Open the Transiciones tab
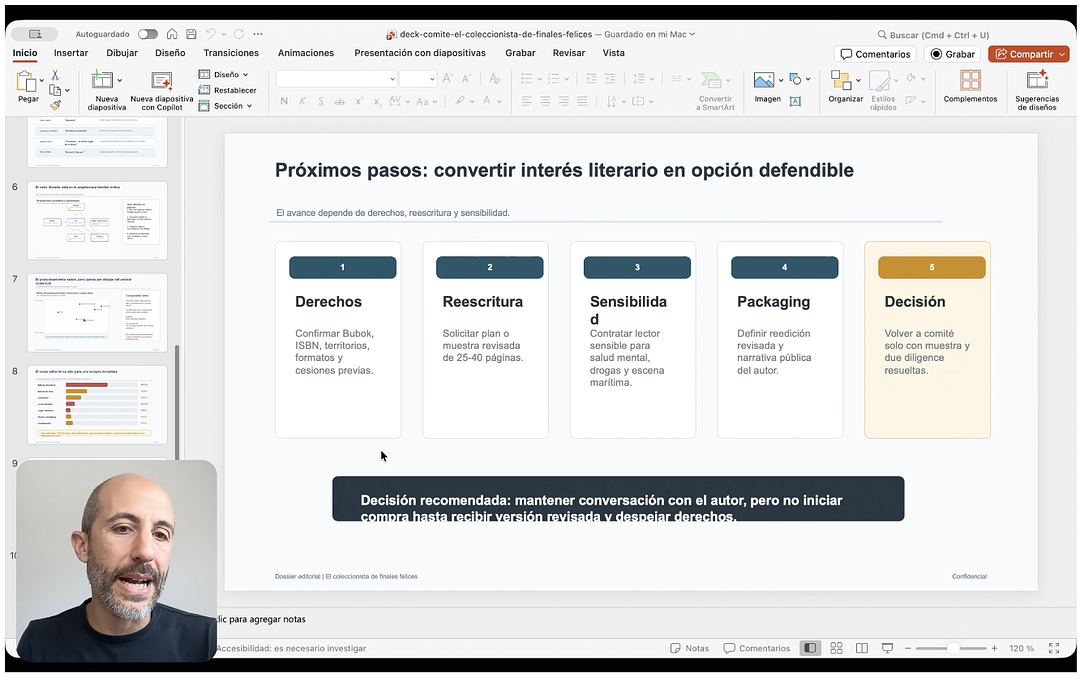Screen dimensions: 1080x678 pyautogui.click(x=231, y=53)
